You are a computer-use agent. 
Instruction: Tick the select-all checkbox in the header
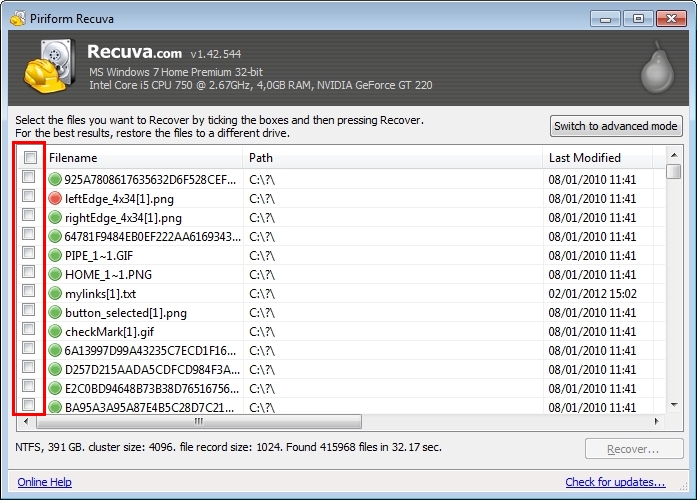[30, 157]
